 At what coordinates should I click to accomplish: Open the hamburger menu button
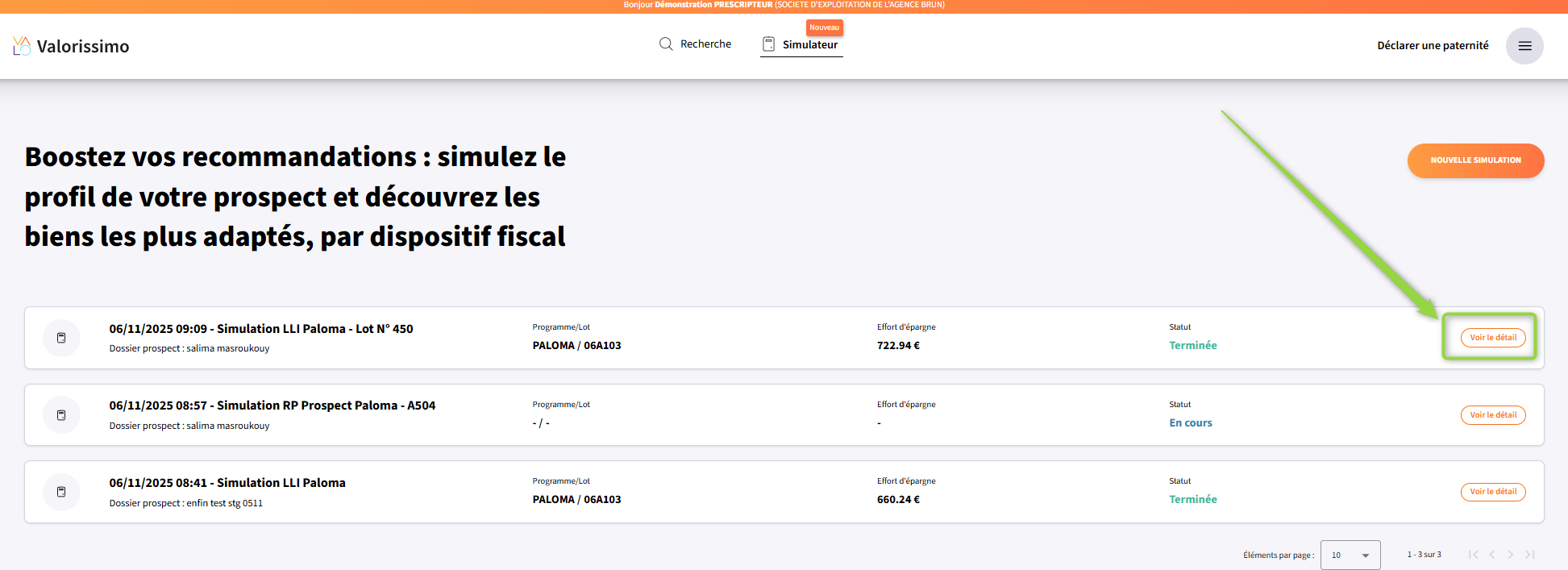coord(1524,46)
